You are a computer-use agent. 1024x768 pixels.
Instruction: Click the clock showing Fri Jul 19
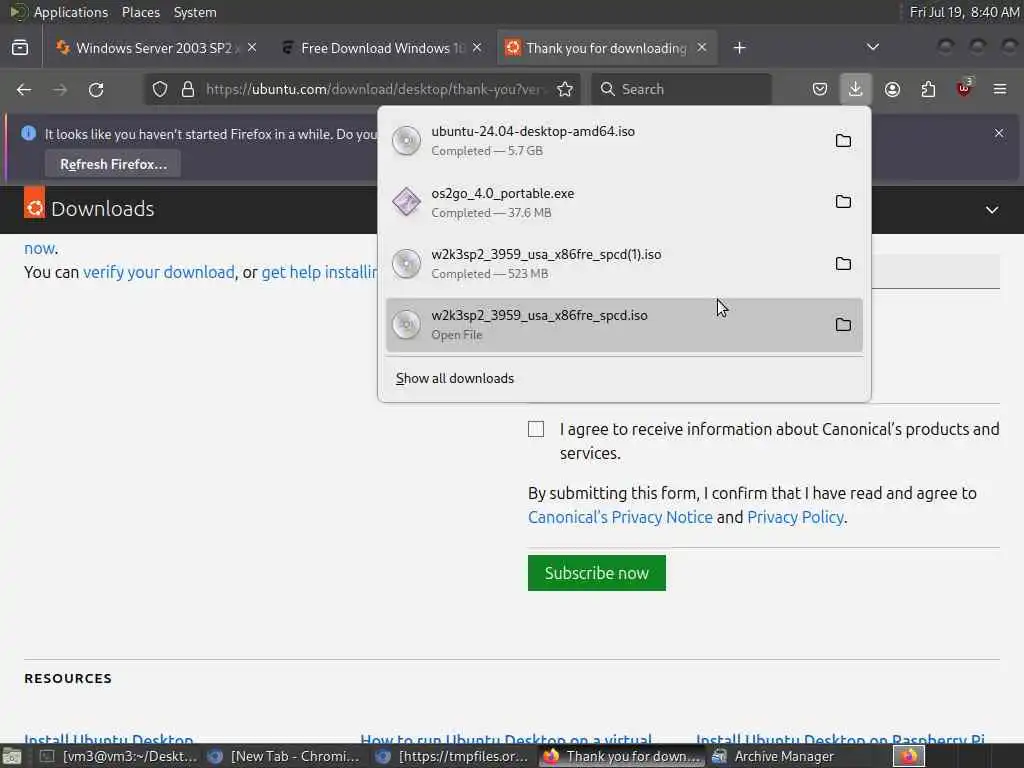(964, 12)
